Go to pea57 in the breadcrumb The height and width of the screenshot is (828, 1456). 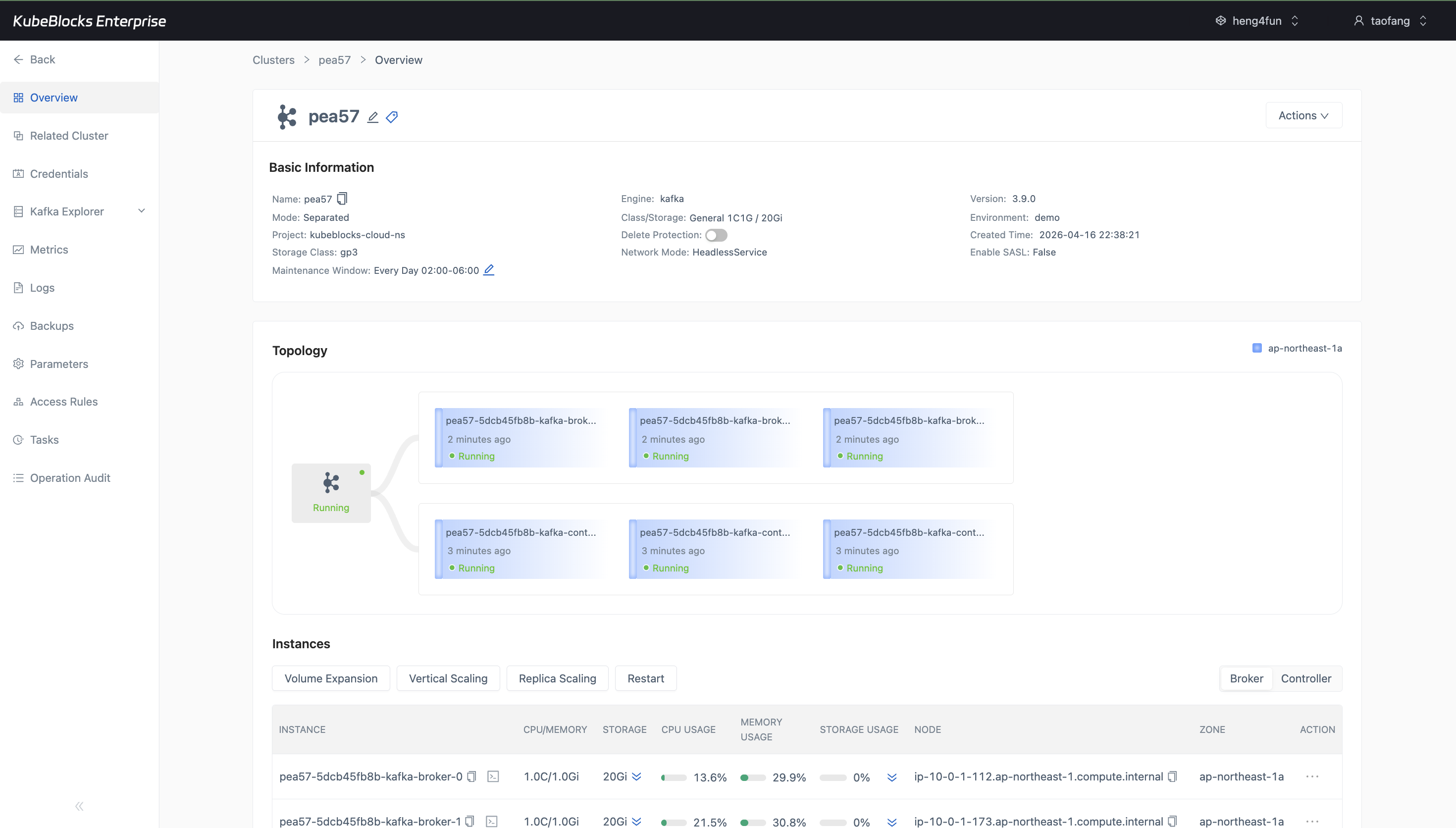[334, 60]
